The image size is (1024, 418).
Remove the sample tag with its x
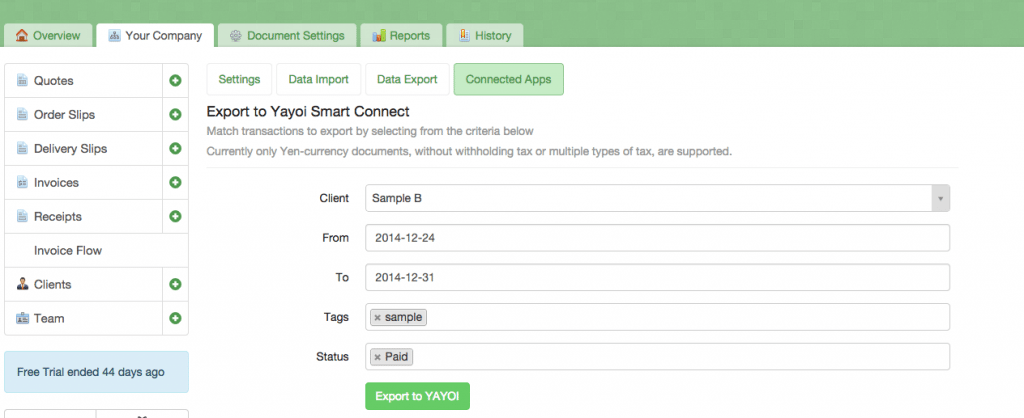[x=377, y=318]
